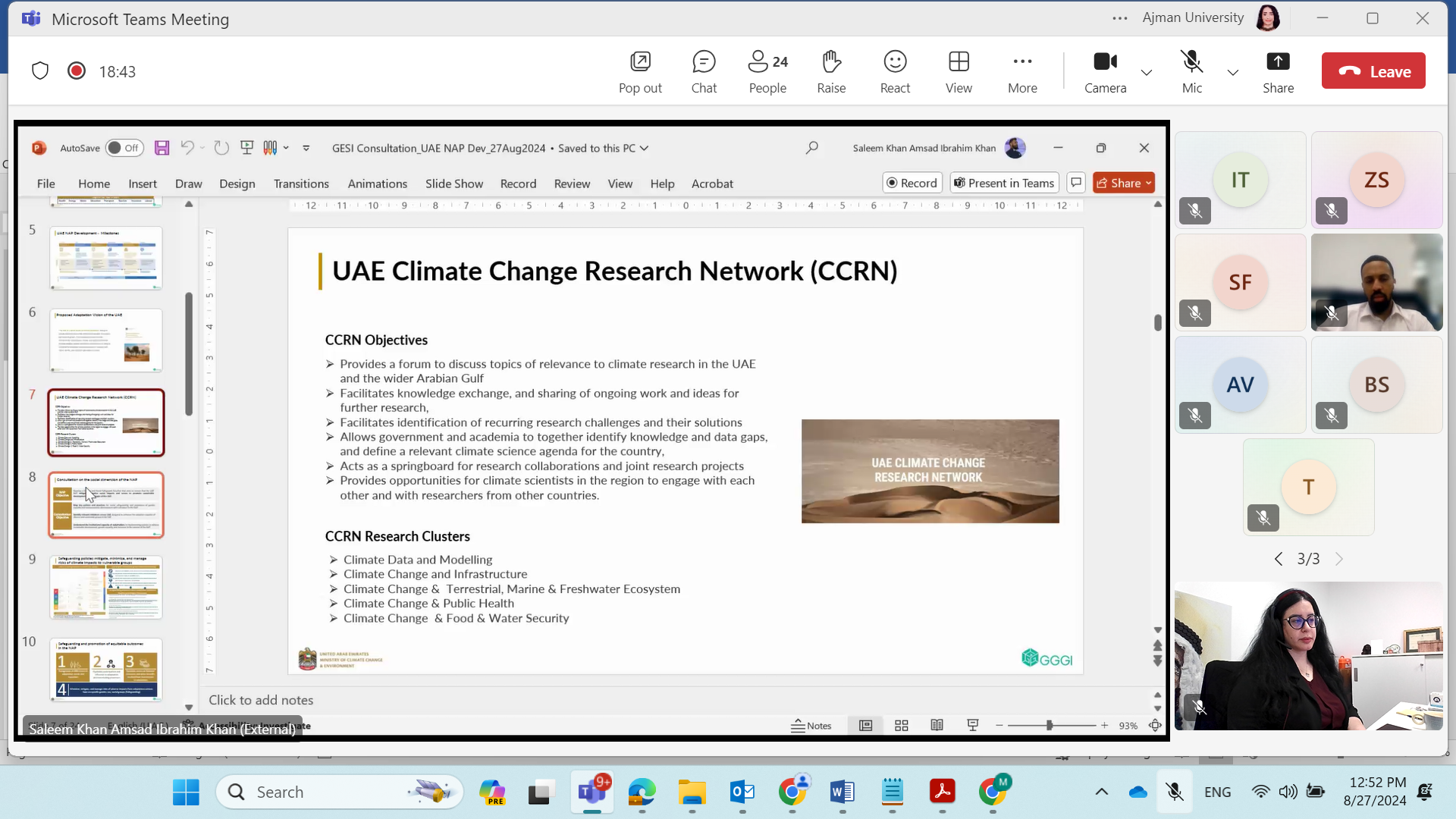Expand Camera options dropdown arrow

coord(1147,73)
